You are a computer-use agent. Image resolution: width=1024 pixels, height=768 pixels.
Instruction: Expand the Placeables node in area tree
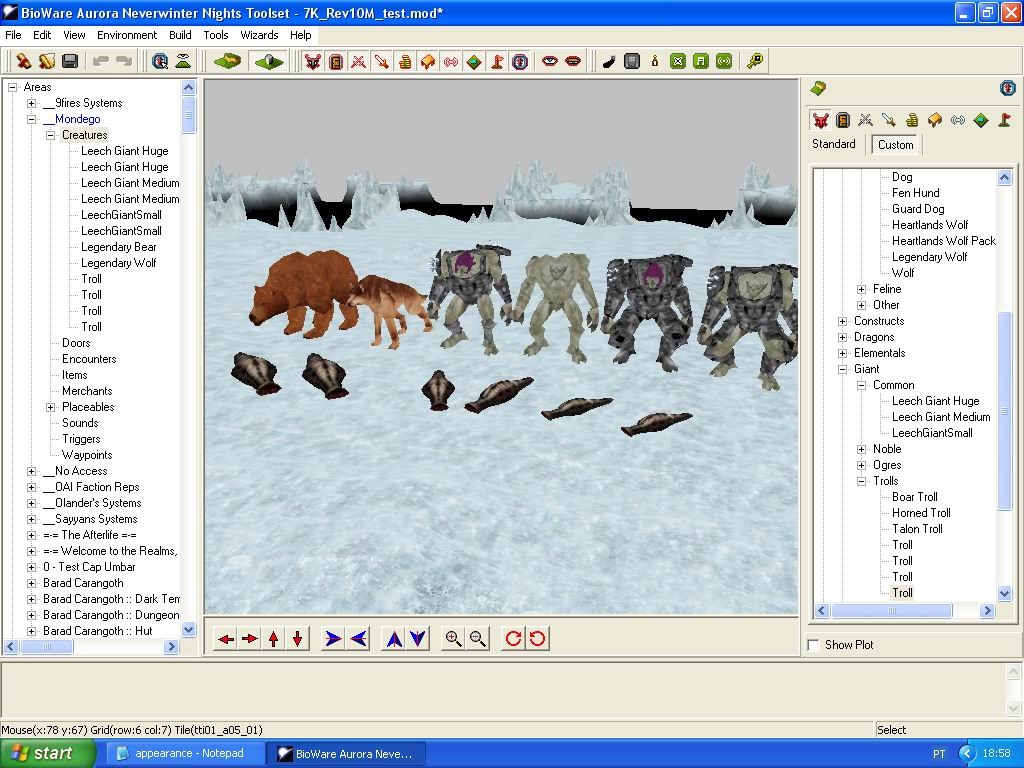coord(51,407)
